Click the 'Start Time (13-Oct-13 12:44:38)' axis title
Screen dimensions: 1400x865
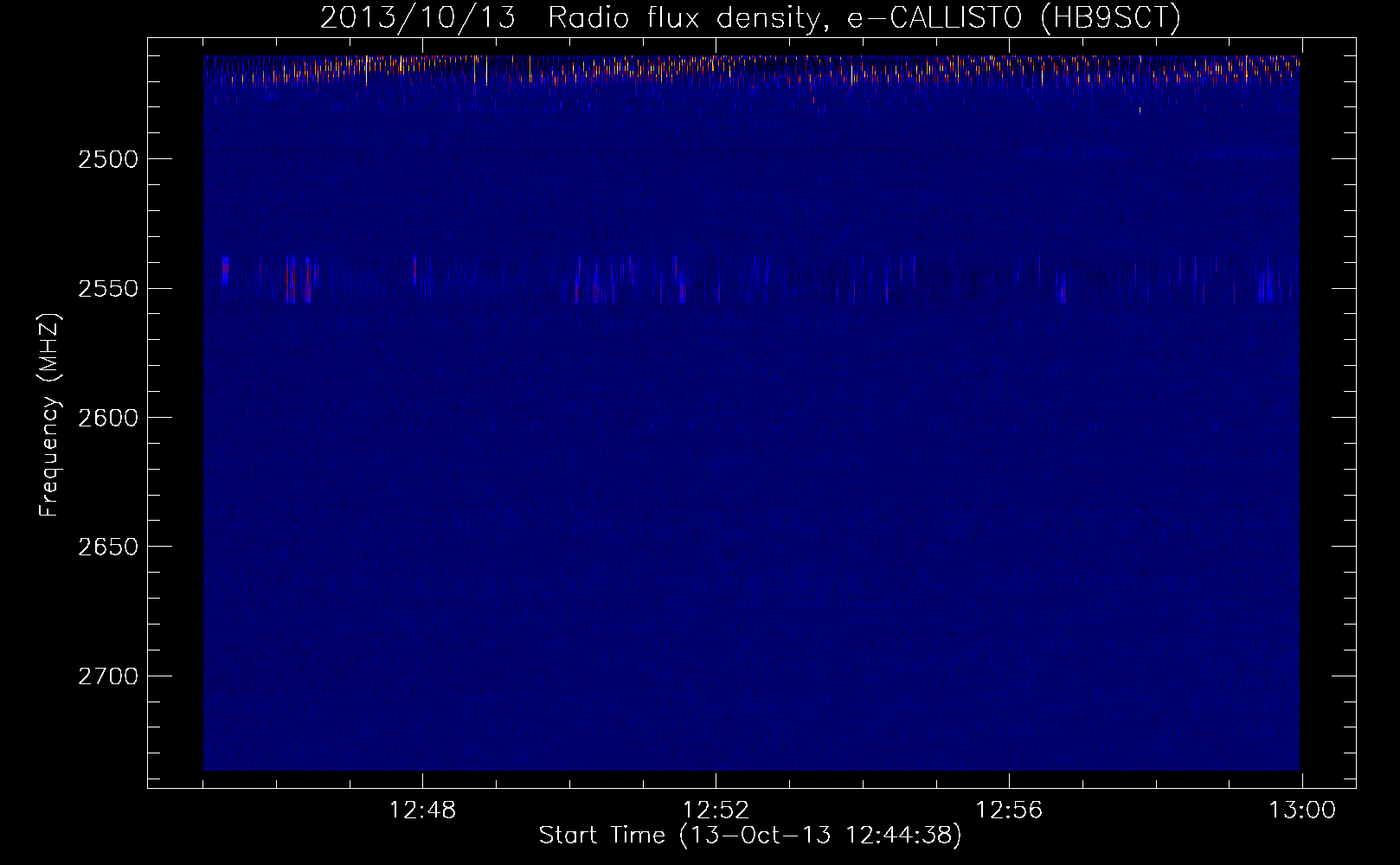point(750,836)
